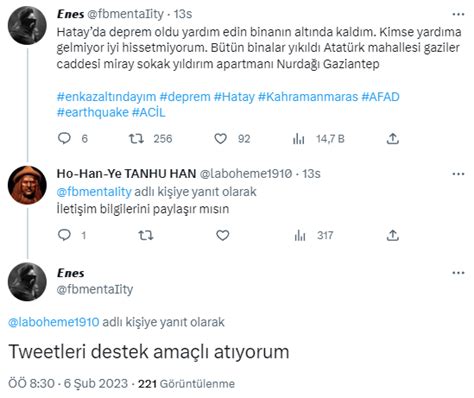Screen dimensions: 474x398
Task: View analytics showing 317 views
Action: click(300, 236)
